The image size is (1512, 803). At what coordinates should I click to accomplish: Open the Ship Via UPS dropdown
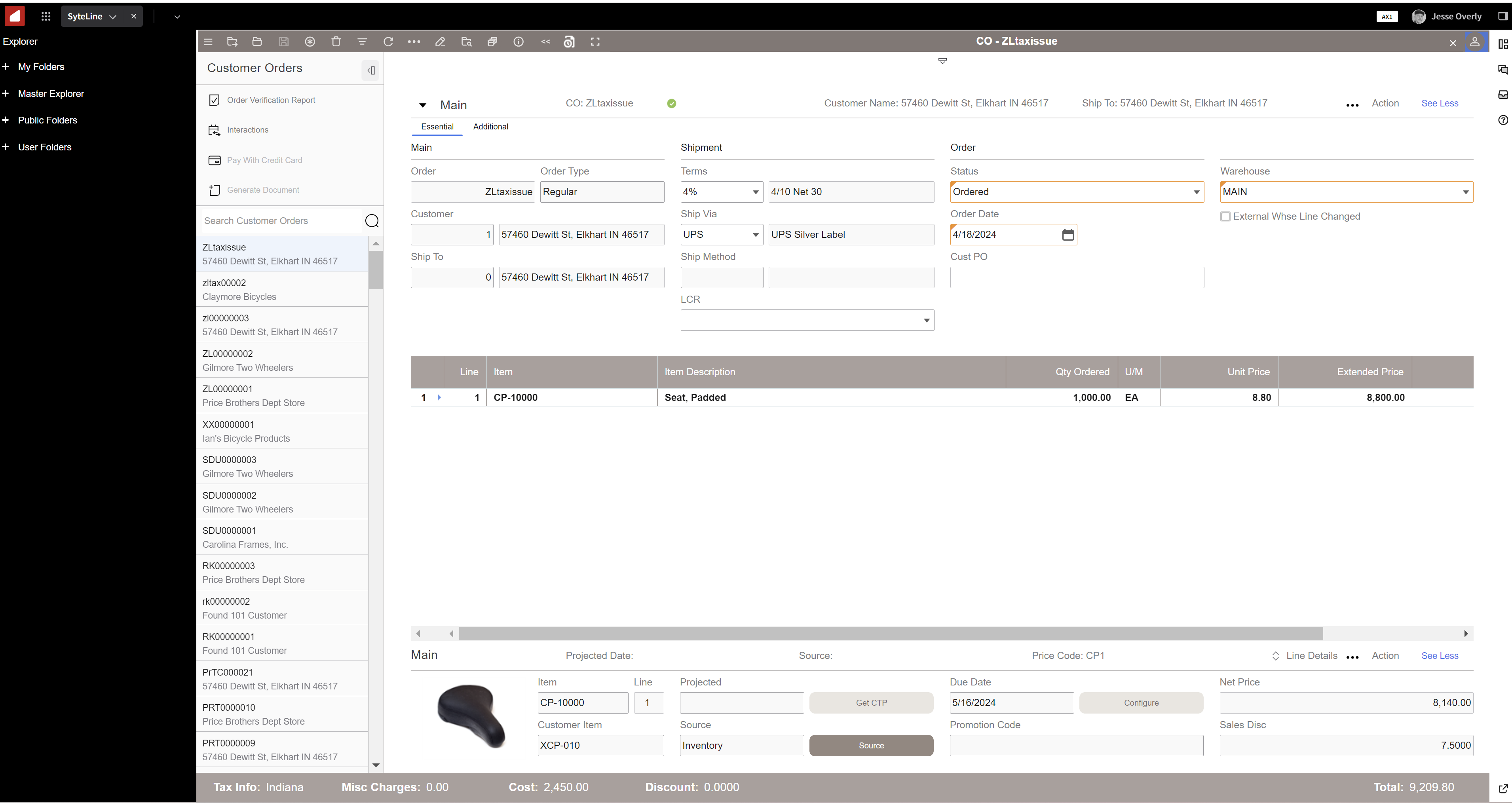(756, 235)
